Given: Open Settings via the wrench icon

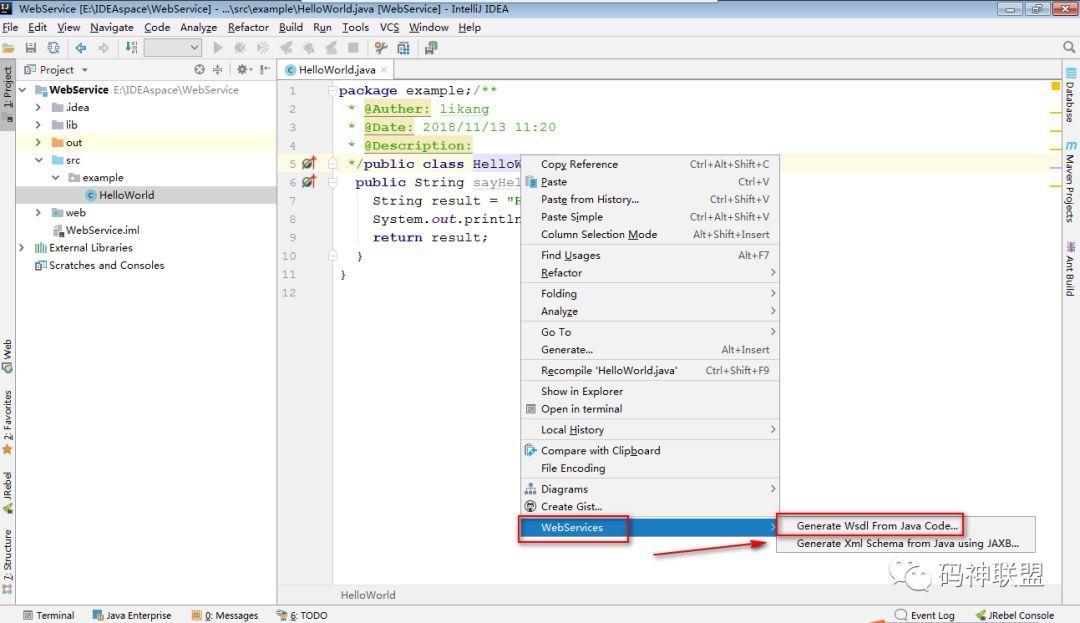Looking at the screenshot, I should [x=381, y=47].
